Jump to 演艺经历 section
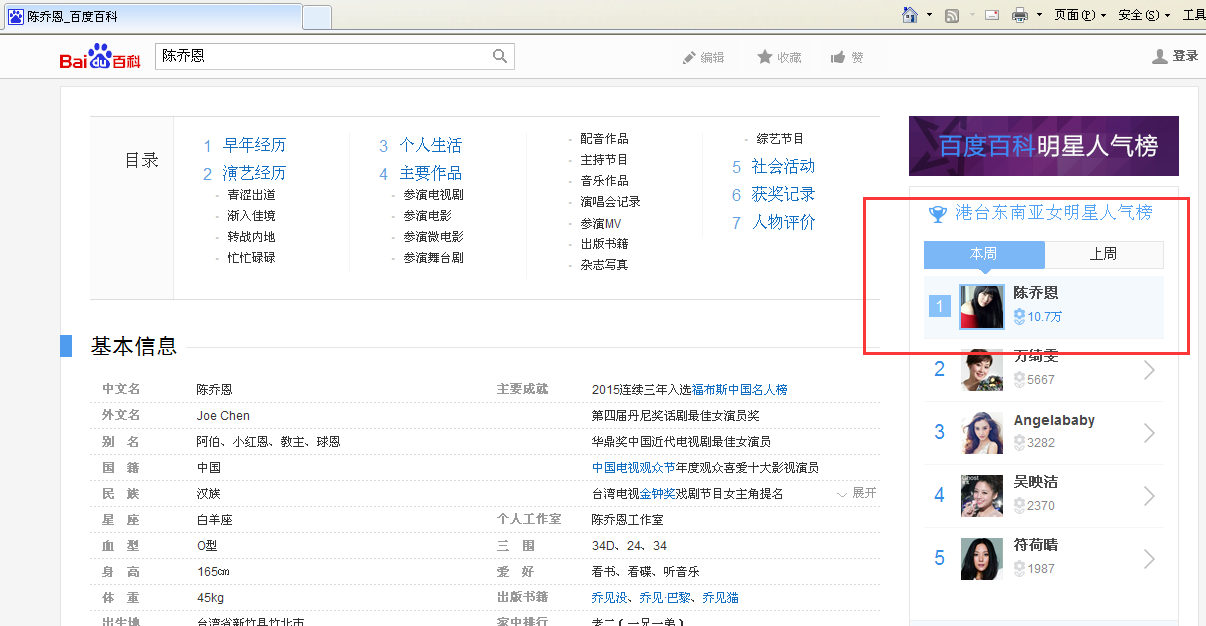This screenshot has height=626, width=1206. (254, 174)
